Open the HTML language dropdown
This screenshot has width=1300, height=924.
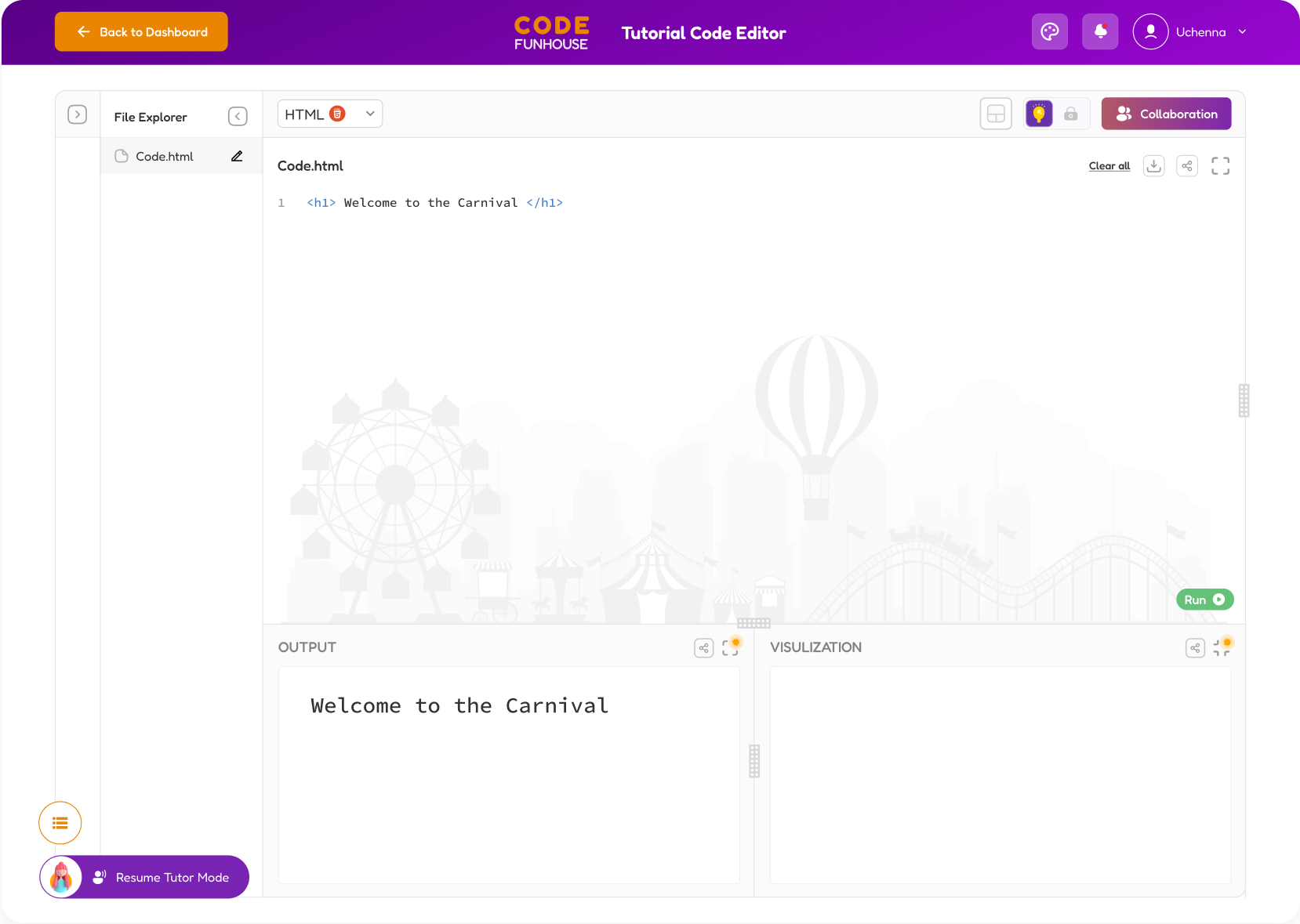[330, 114]
